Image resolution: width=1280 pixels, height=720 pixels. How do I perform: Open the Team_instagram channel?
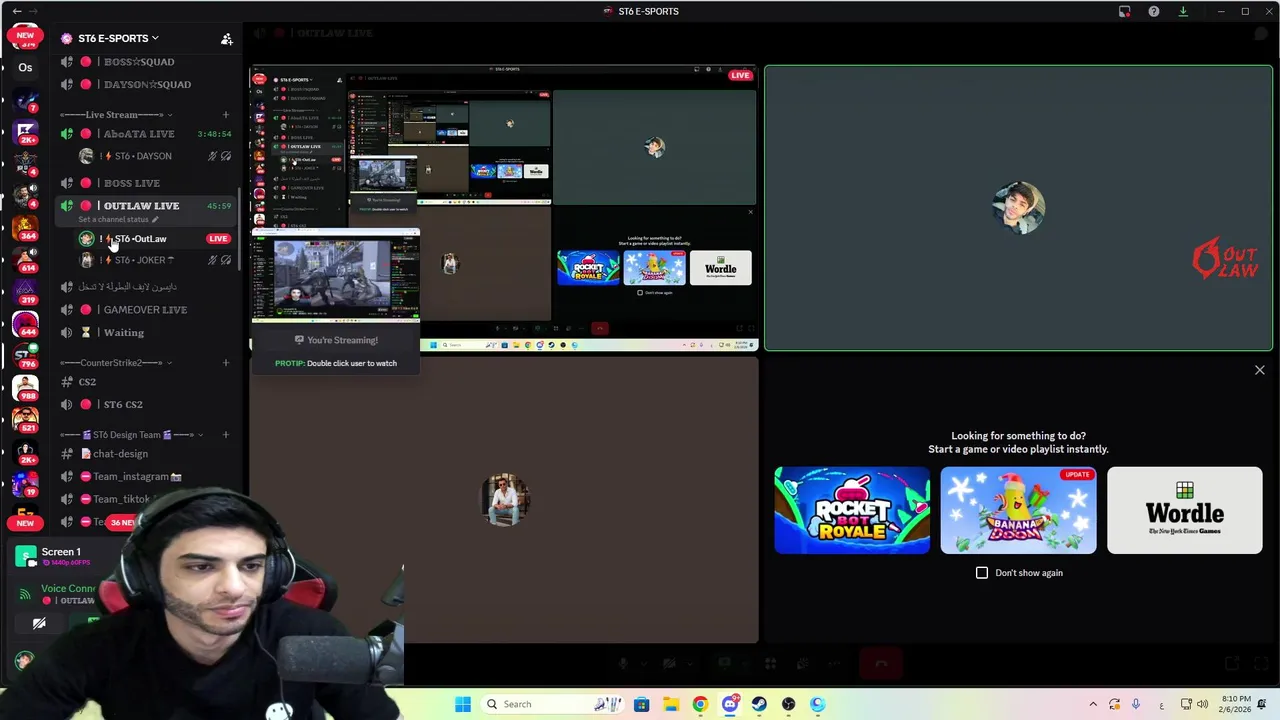[146, 477]
